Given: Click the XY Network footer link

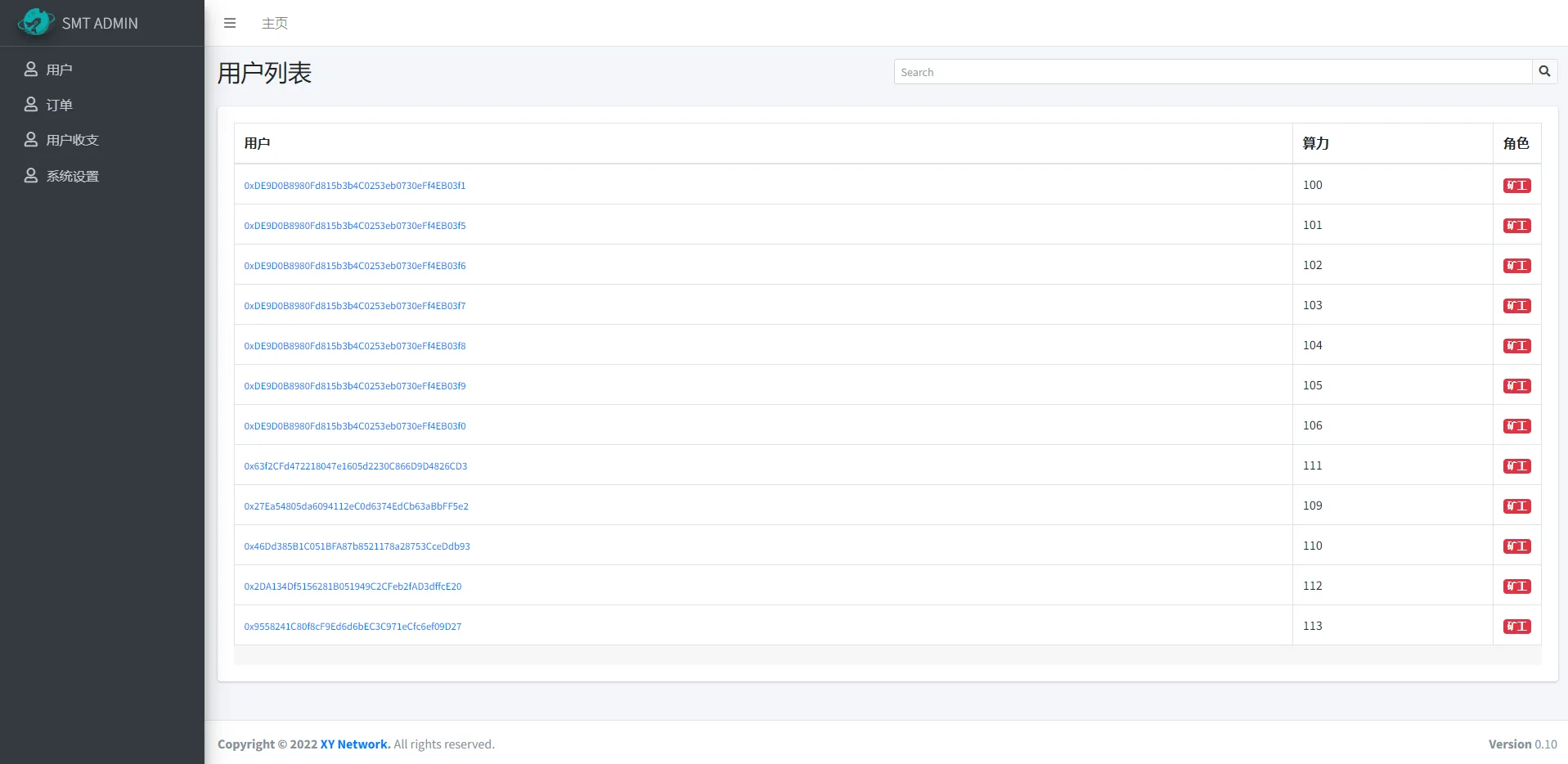Looking at the screenshot, I should tap(355, 744).
